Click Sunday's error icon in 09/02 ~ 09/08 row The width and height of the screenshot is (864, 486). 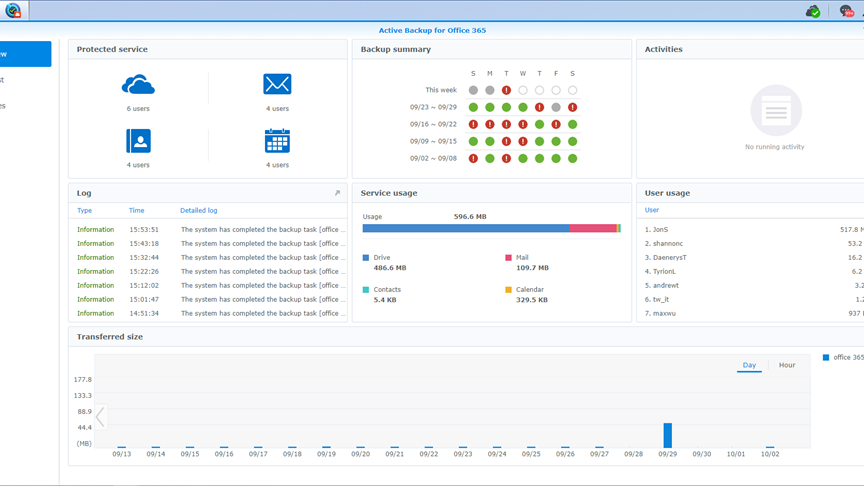point(473,158)
